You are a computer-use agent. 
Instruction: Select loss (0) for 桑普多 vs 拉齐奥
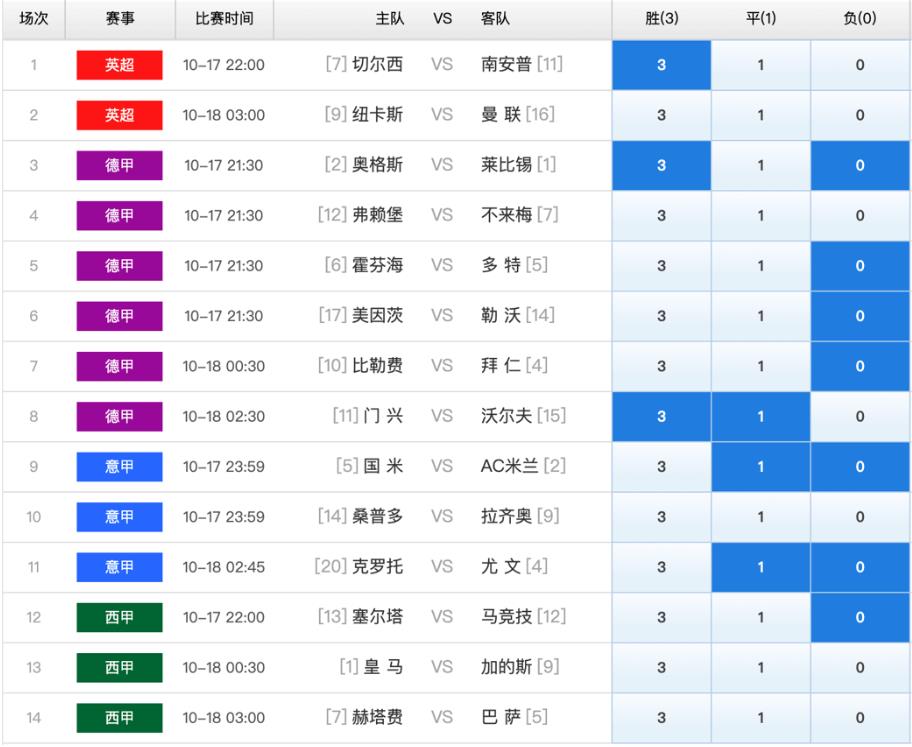coord(860,517)
